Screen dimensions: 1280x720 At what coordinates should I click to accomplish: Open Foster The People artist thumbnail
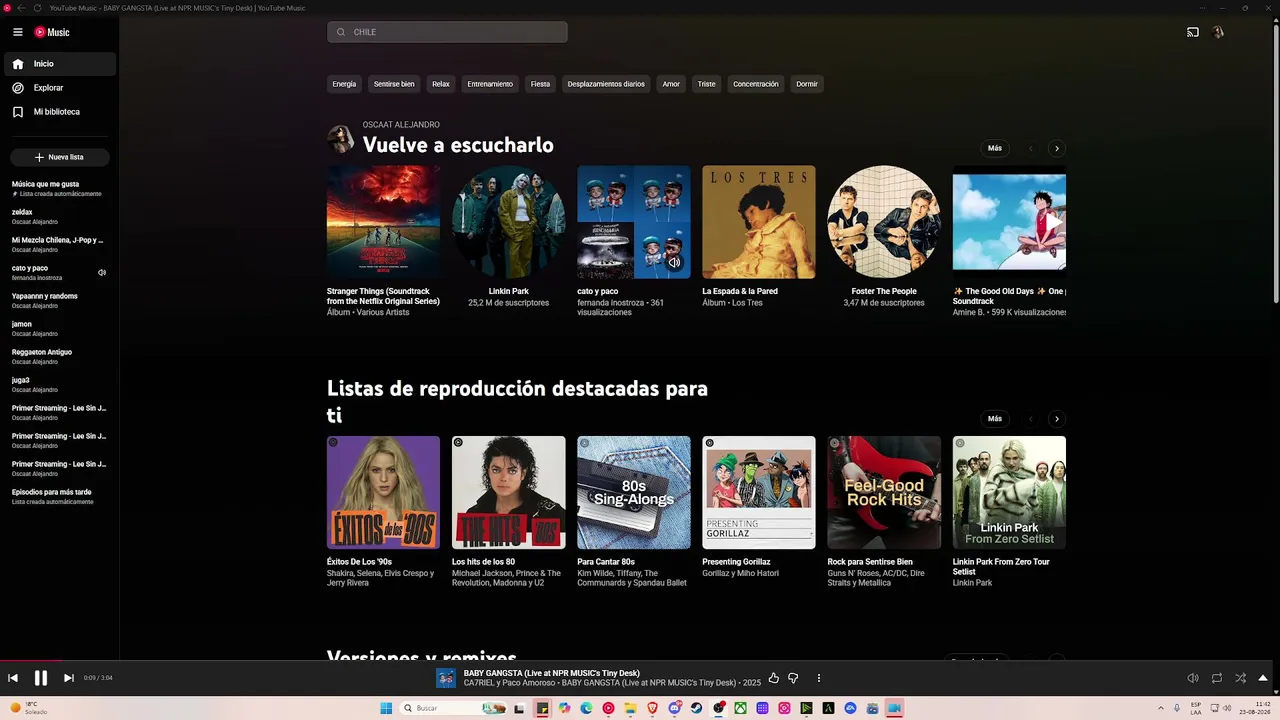point(884,222)
